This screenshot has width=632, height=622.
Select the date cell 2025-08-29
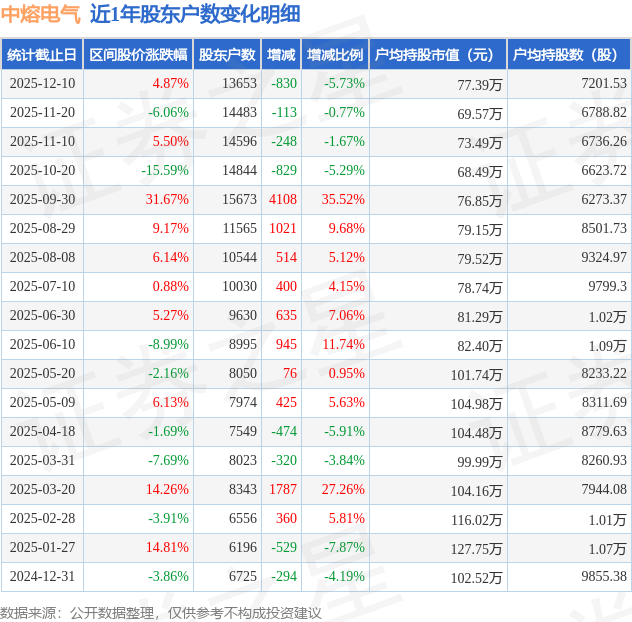pyautogui.click(x=42, y=229)
